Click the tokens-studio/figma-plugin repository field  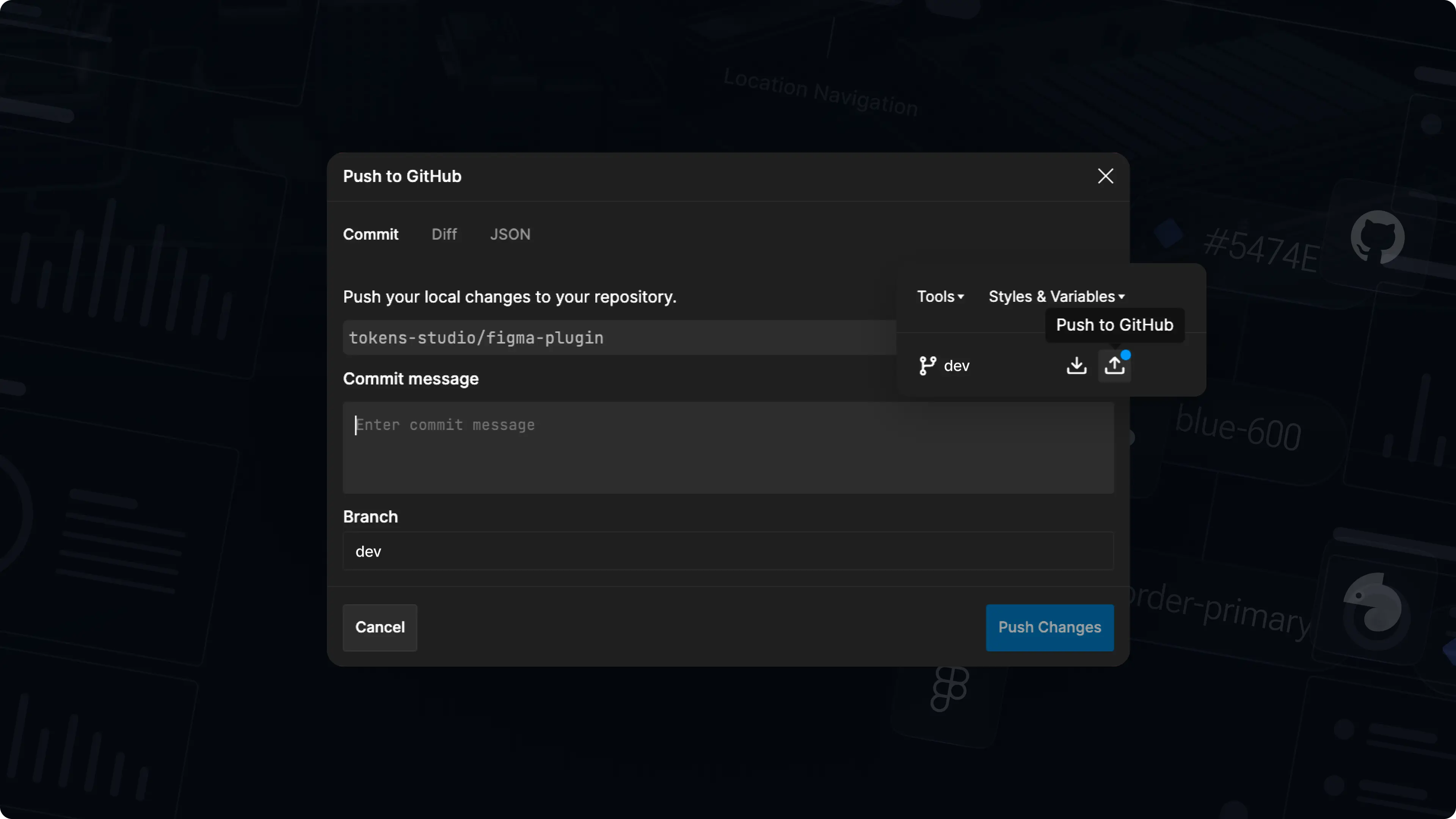click(620, 337)
